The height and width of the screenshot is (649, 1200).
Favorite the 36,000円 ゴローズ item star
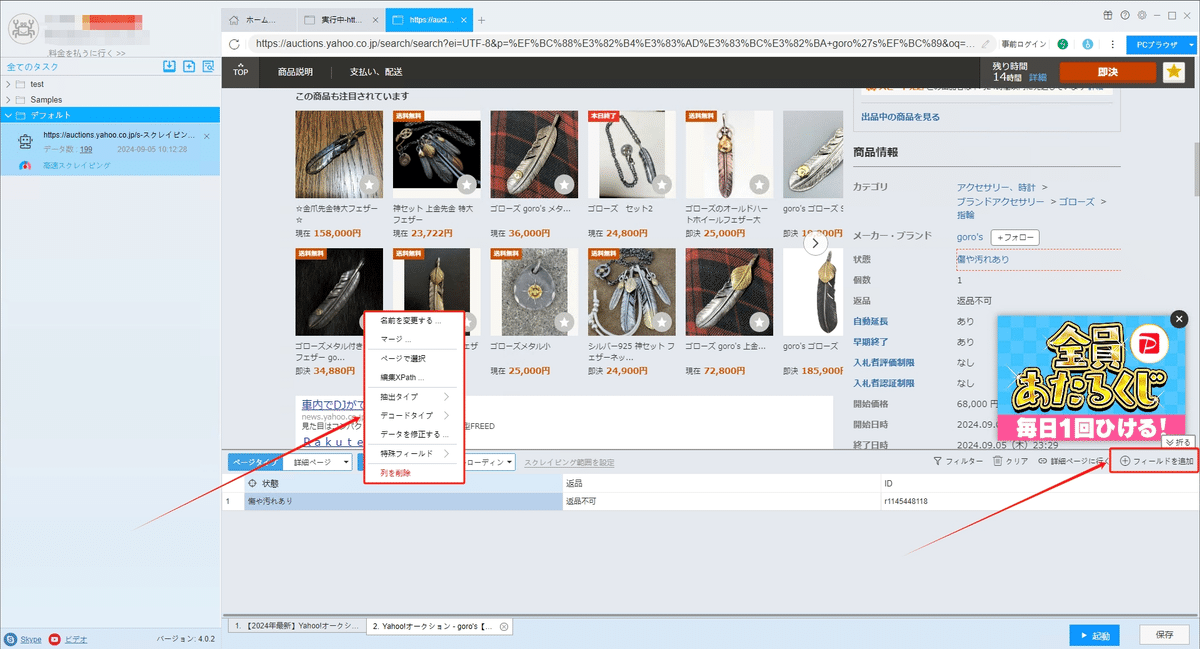(x=564, y=184)
